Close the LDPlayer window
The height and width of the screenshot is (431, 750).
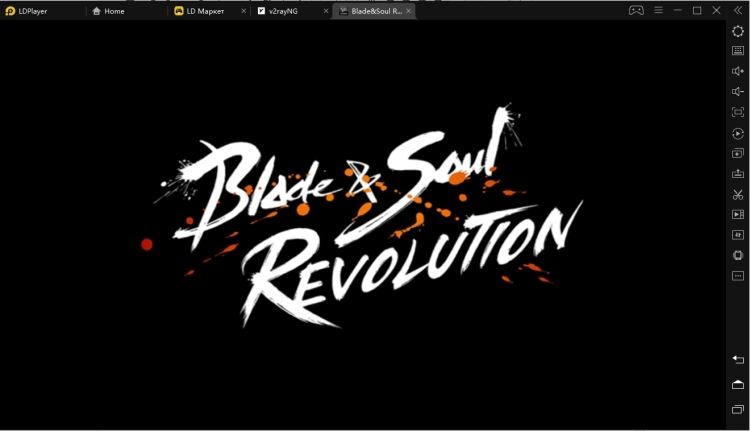pos(716,10)
